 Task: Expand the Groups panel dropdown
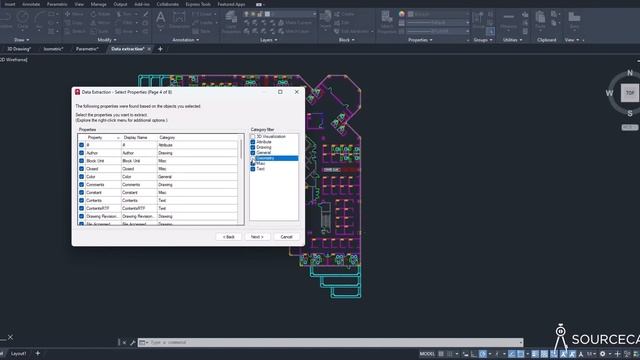tap(483, 40)
